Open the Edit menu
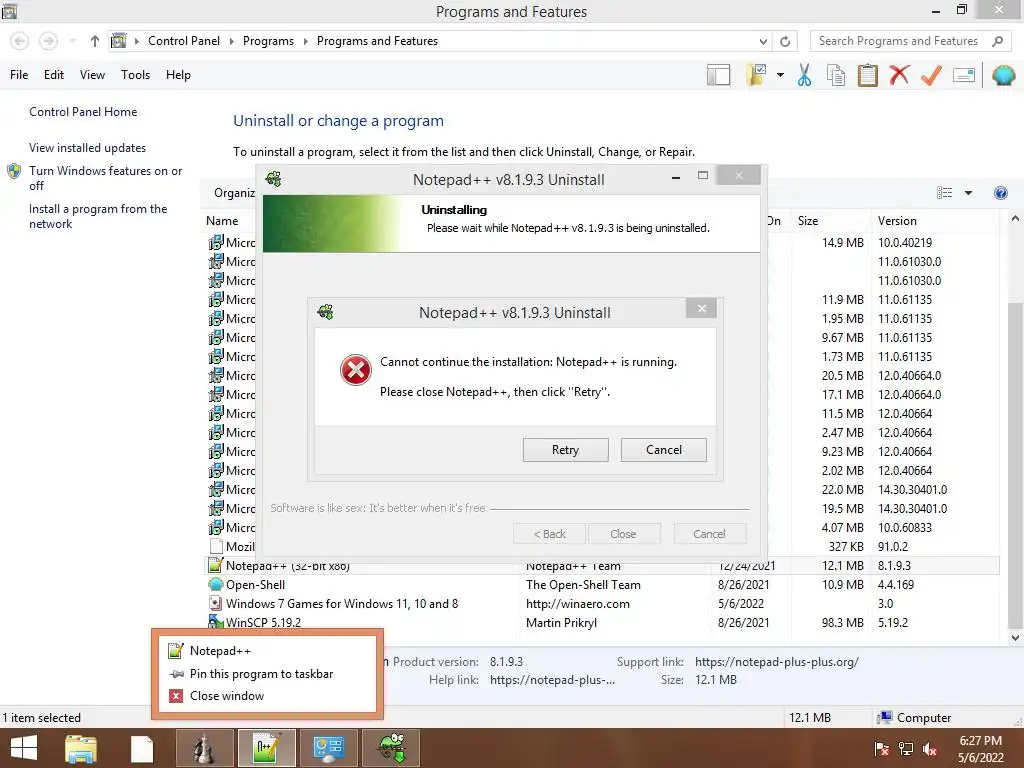Screen dimensions: 1024x768 (x=54, y=75)
